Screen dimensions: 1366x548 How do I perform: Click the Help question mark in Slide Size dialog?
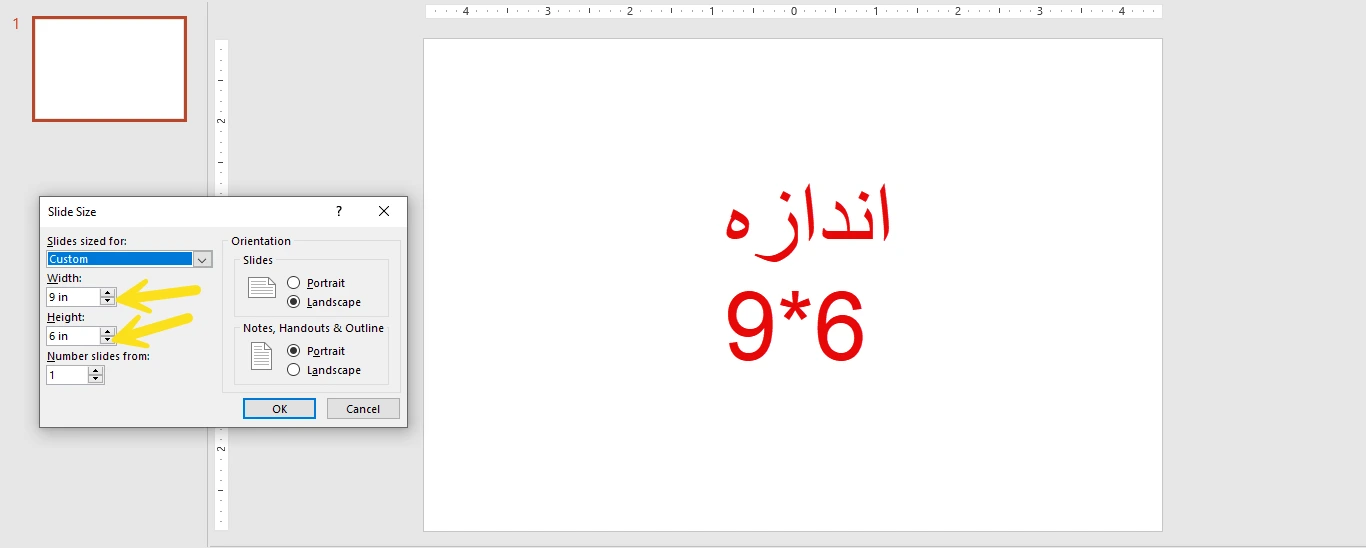pyautogui.click(x=339, y=211)
